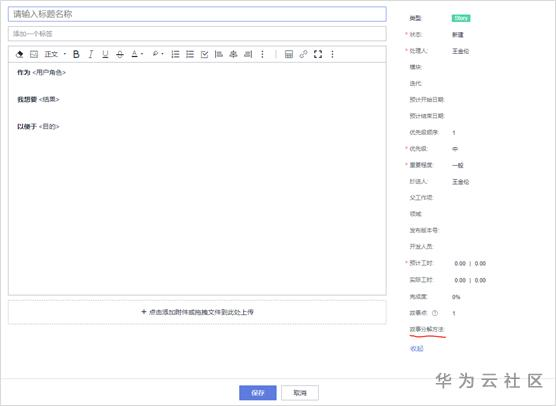Click the blue 保存 save button
The height and width of the screenshot is (406, 556).
point(258,393)
